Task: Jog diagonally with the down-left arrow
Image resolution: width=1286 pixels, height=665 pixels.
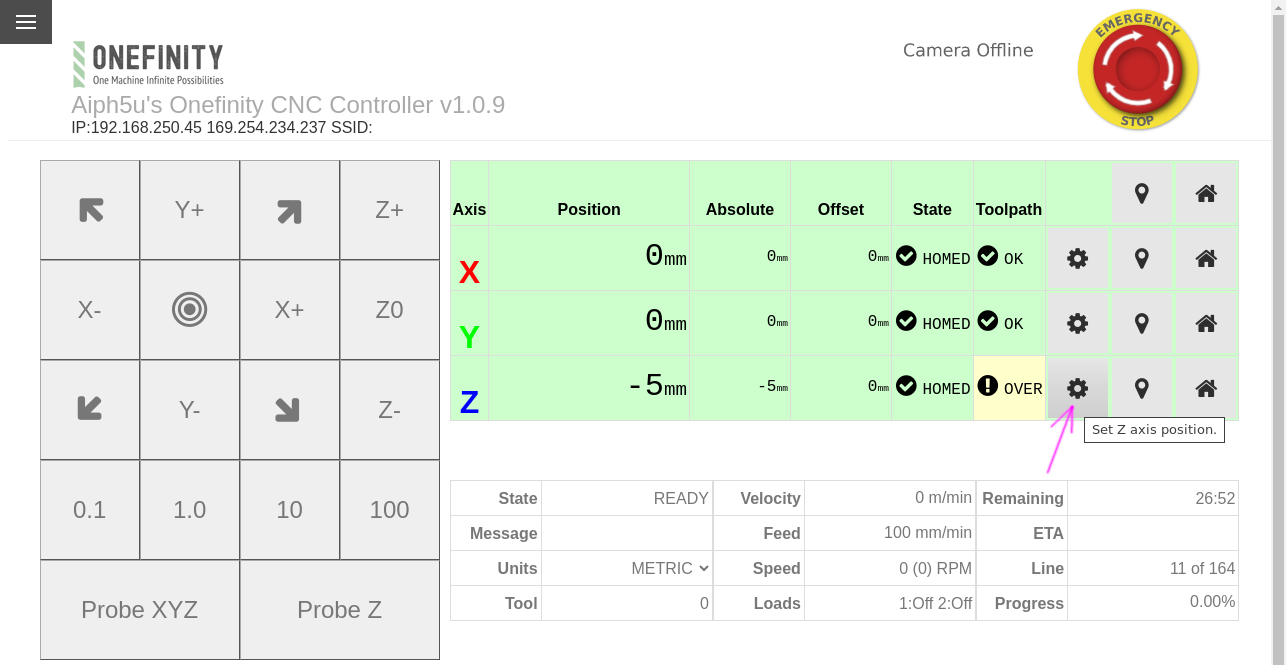Action: (90, 410)
